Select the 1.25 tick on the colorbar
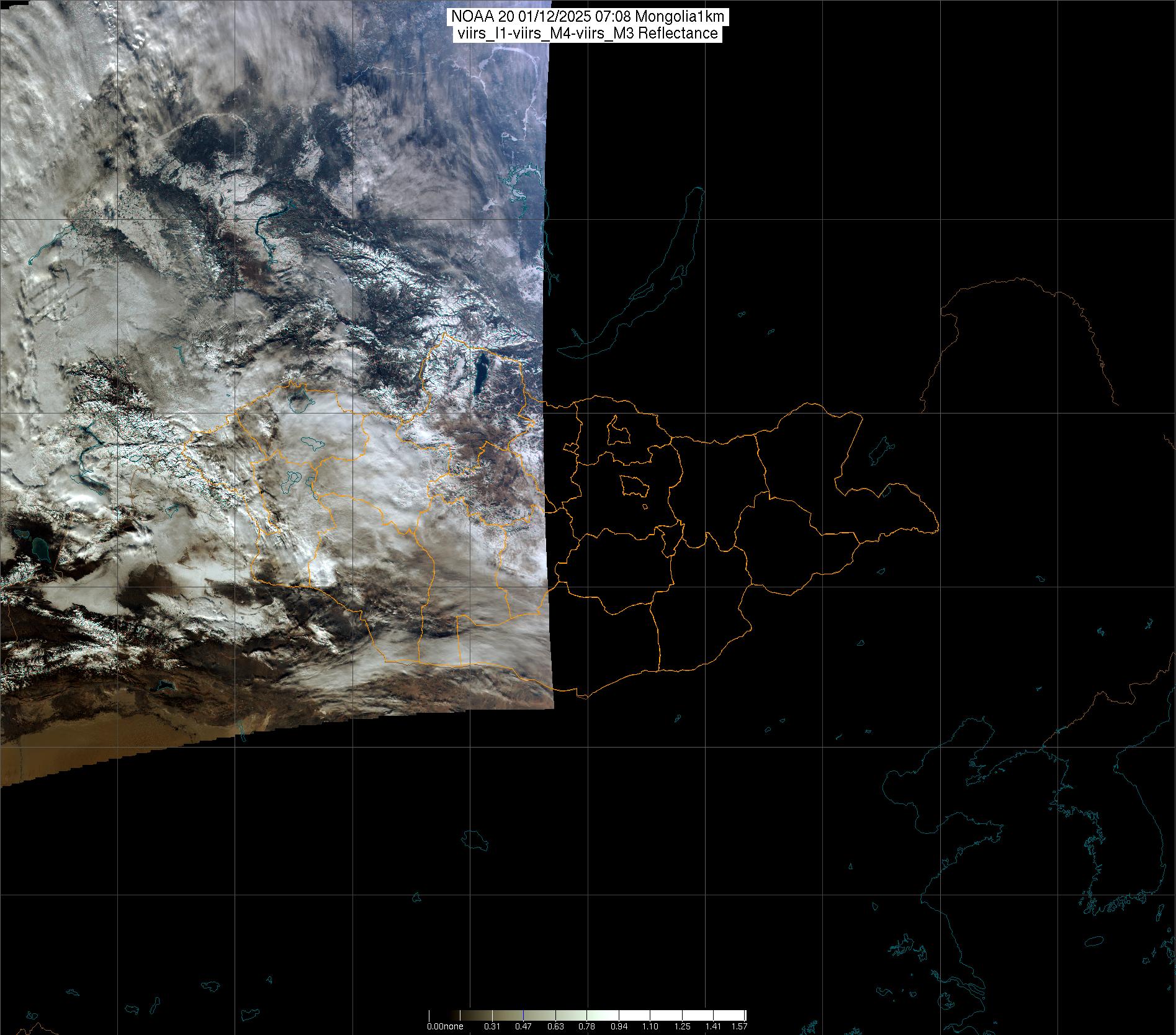The image size is (1176, 1035). 682,1026
